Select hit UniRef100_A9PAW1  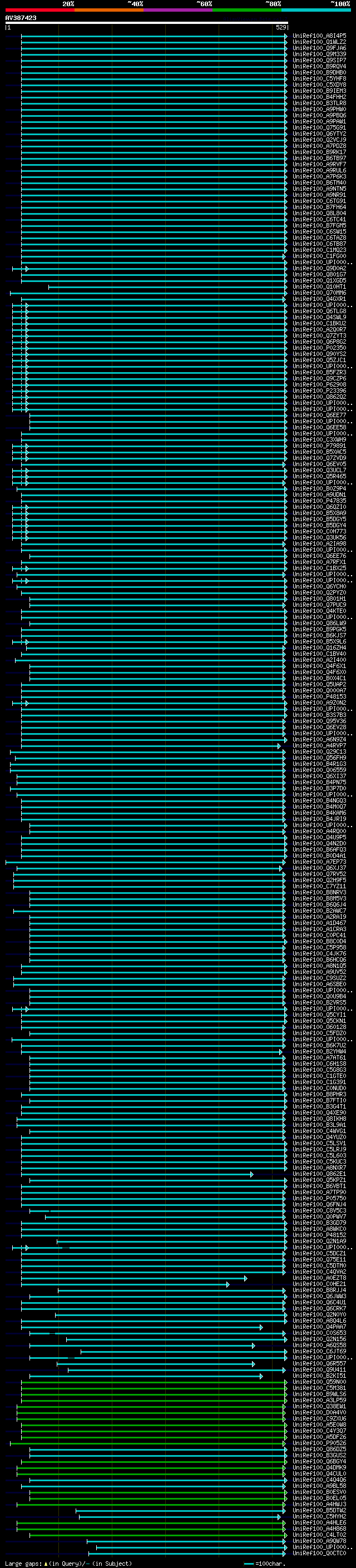[319, 121]
